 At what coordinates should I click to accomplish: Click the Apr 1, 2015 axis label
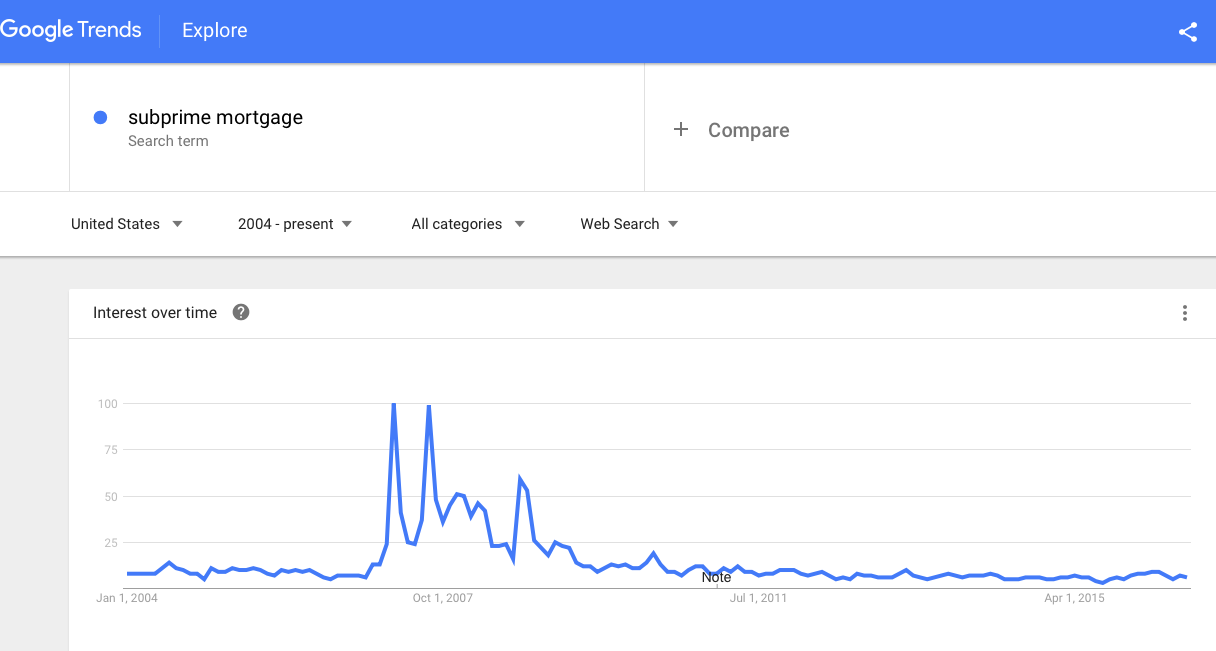pos(1074,598)
